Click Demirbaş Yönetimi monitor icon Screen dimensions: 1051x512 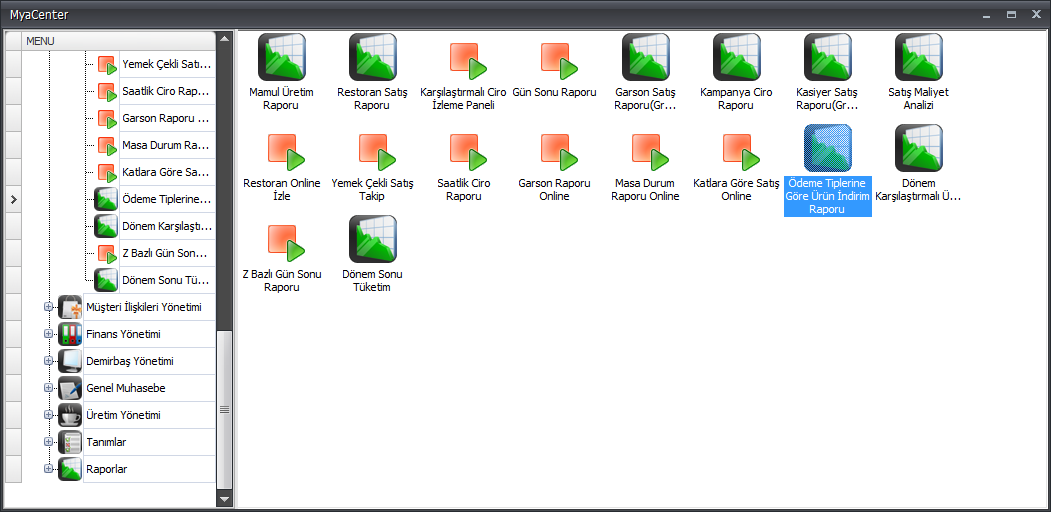pos(70,361)
